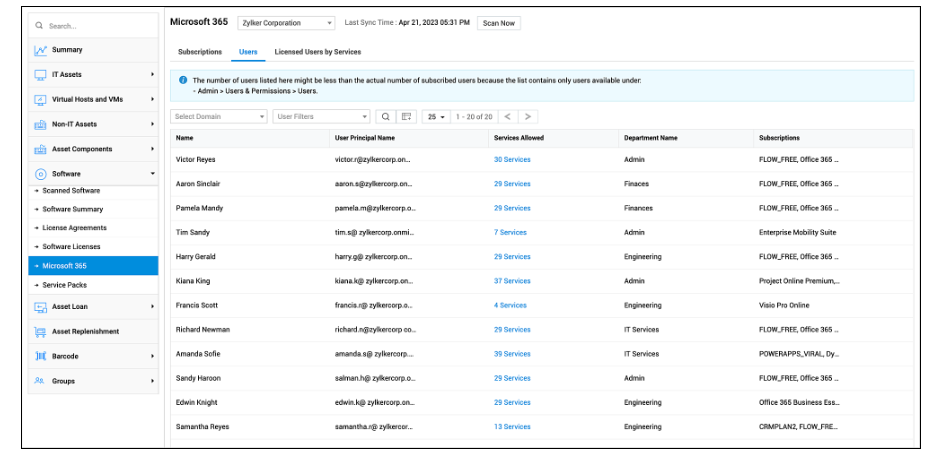Viewport: 932px width, 456px height.
Task: Click the search icon in the users toolbar
Action: tap(386, 117)
